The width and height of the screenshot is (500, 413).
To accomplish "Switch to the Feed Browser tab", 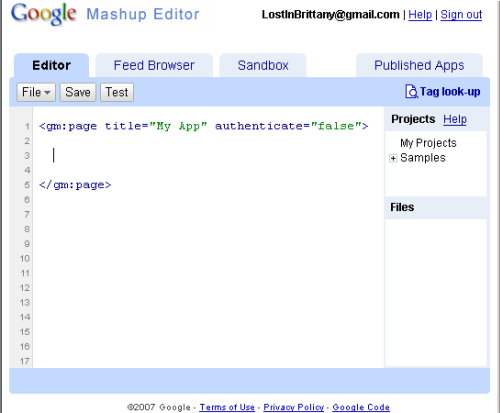I will (154, 65).
